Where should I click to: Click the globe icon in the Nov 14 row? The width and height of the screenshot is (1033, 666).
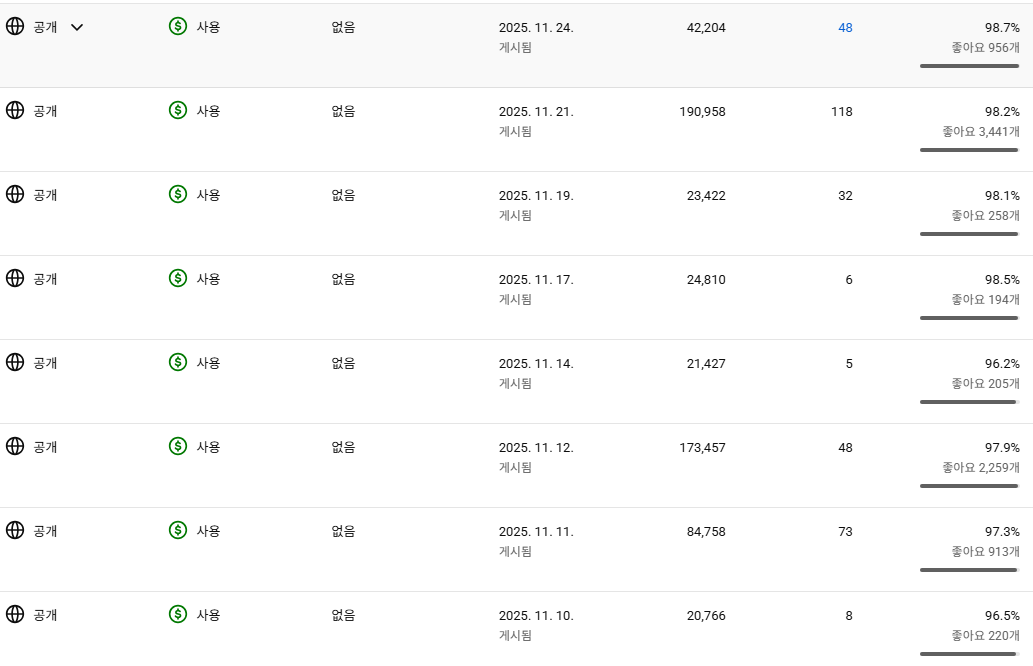tap(15, 363)
